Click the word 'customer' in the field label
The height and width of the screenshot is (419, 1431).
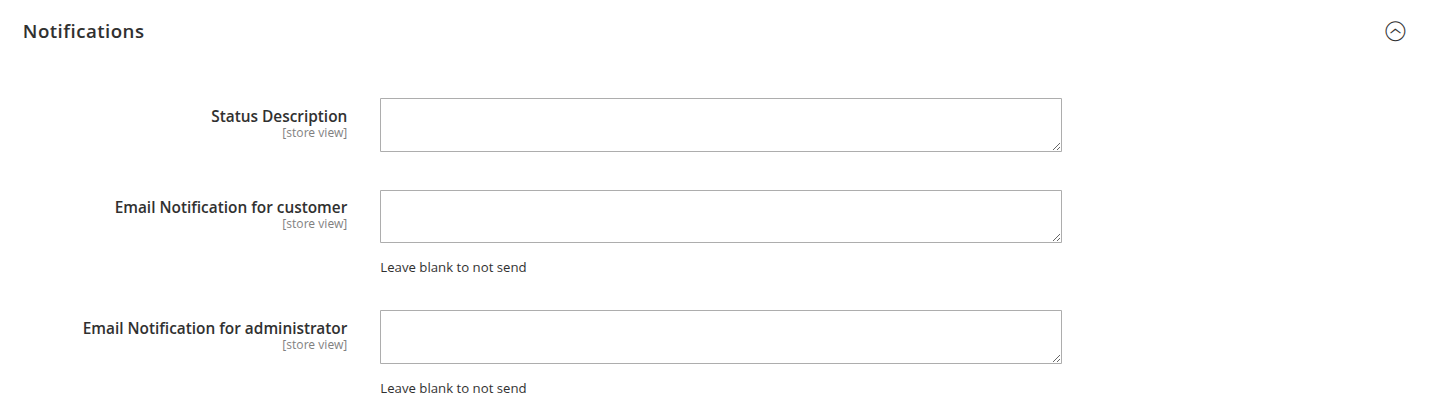(312, 207)
